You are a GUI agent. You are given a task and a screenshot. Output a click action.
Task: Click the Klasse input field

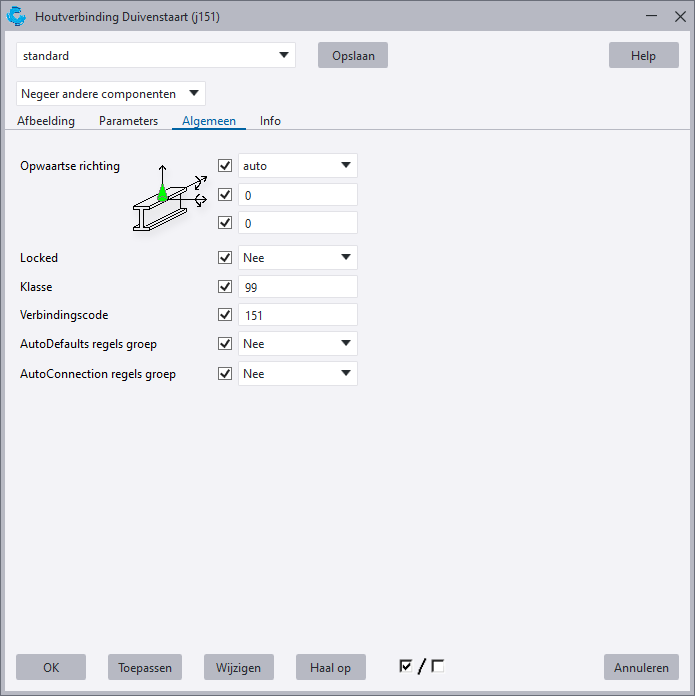[298, 287]
